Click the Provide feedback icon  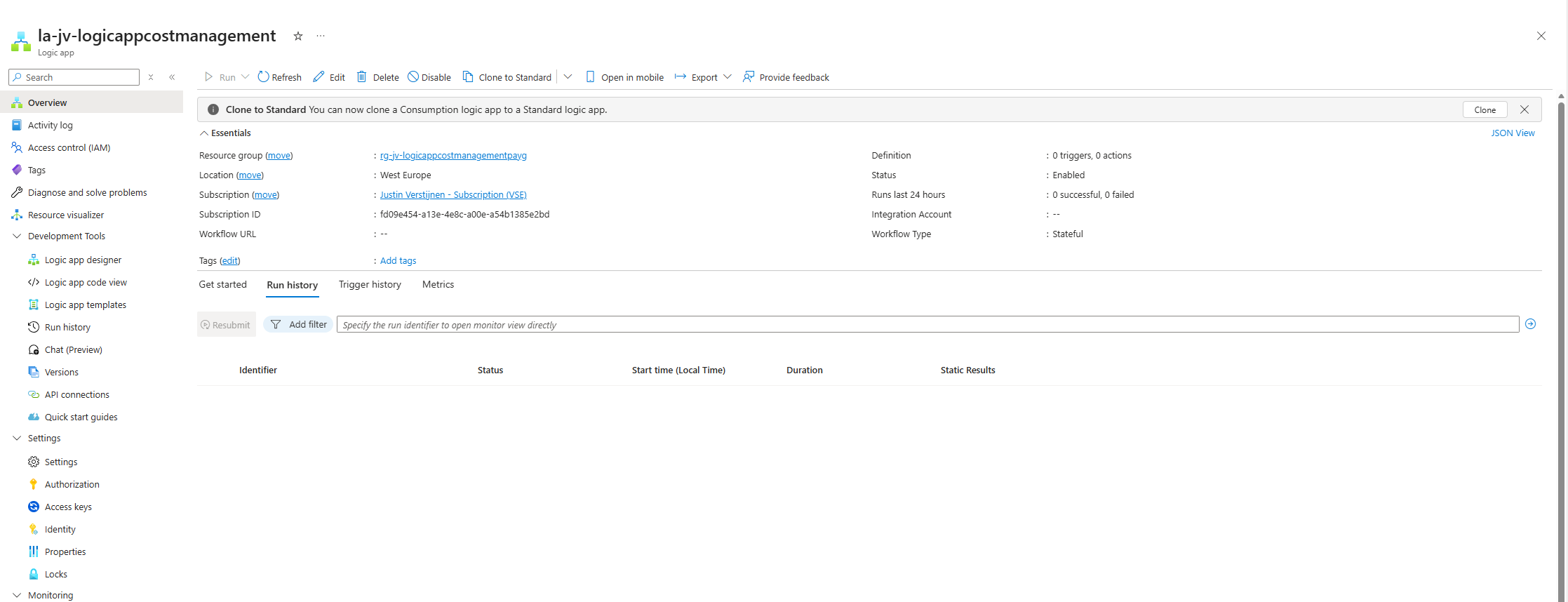[x=749, y=76]
